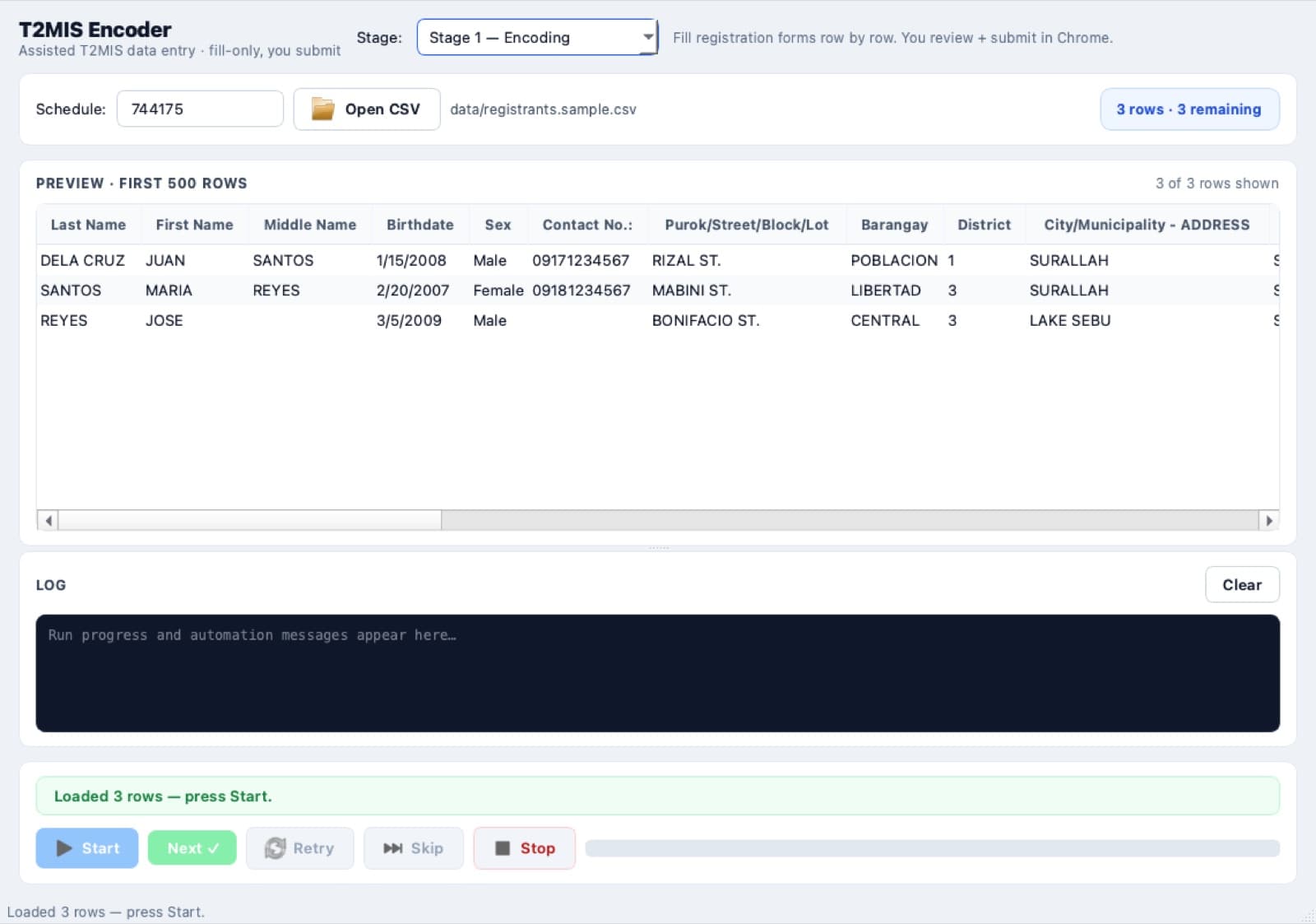Click the '3 of 3 rows shown' text
Viewport: 1316px width, 924px height.
[1216, 183]
